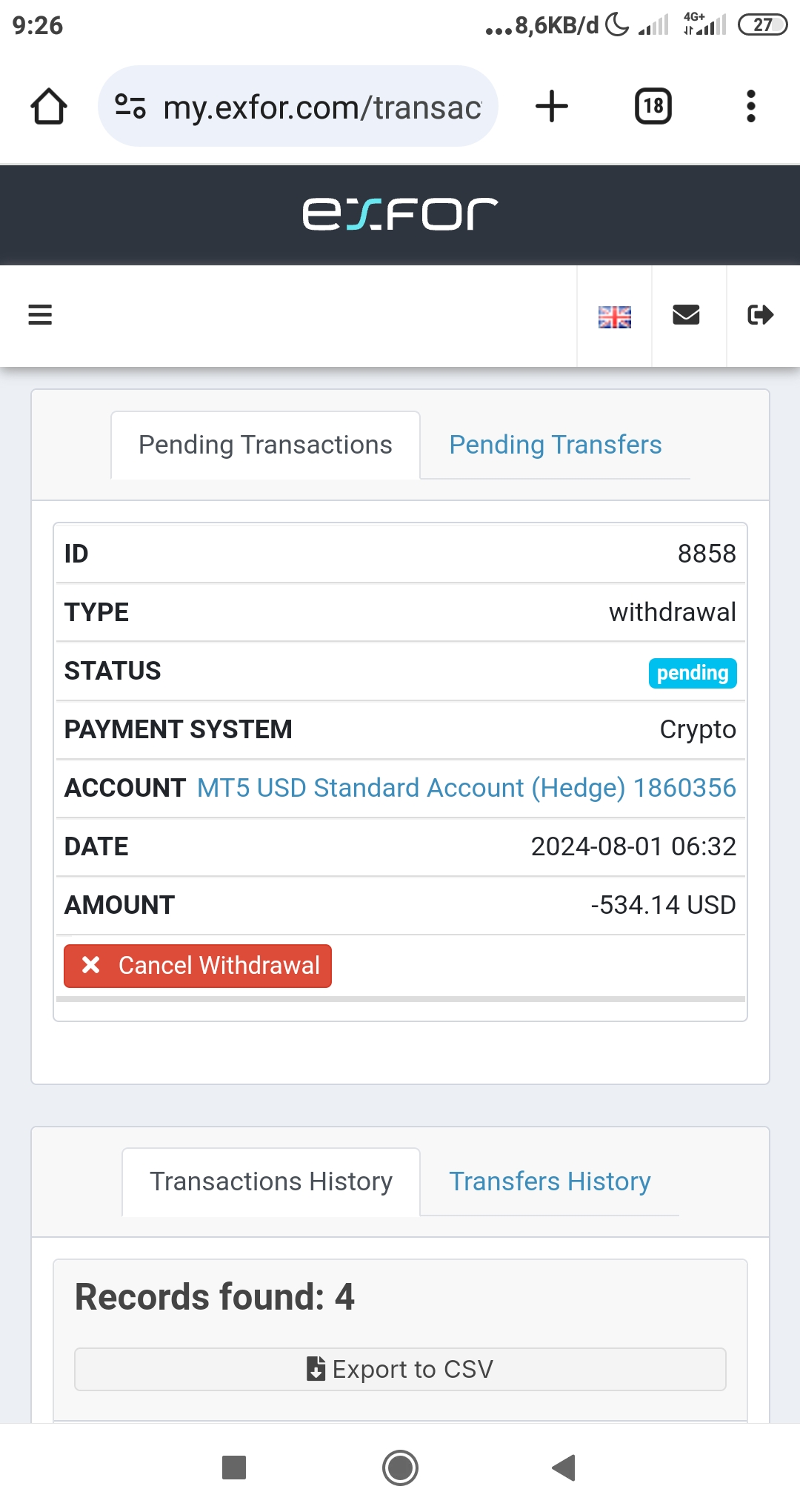Select the Transactions History tab

pos(271,1181)
